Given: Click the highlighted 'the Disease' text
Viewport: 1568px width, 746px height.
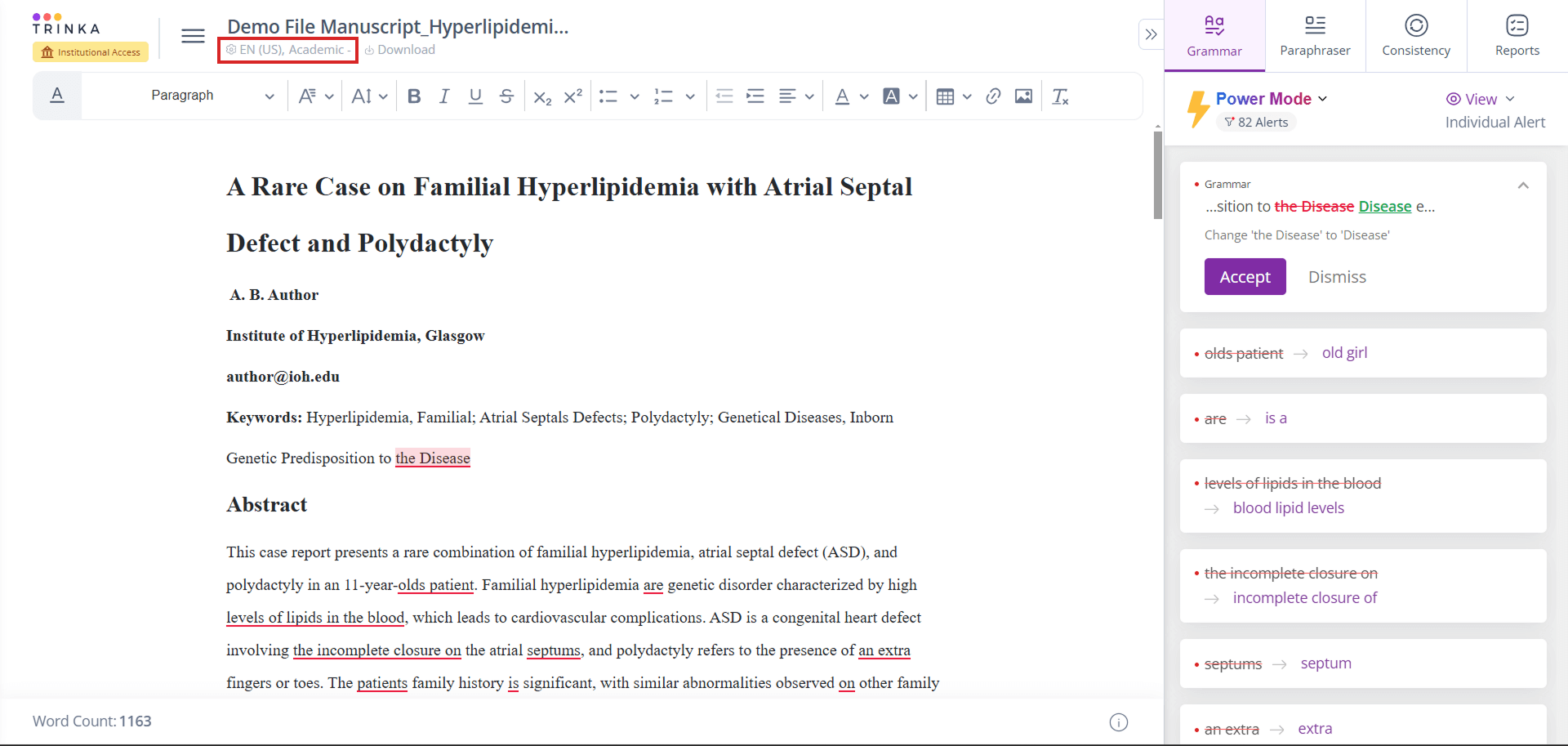Looking at the screenshot, I should 433,458.
